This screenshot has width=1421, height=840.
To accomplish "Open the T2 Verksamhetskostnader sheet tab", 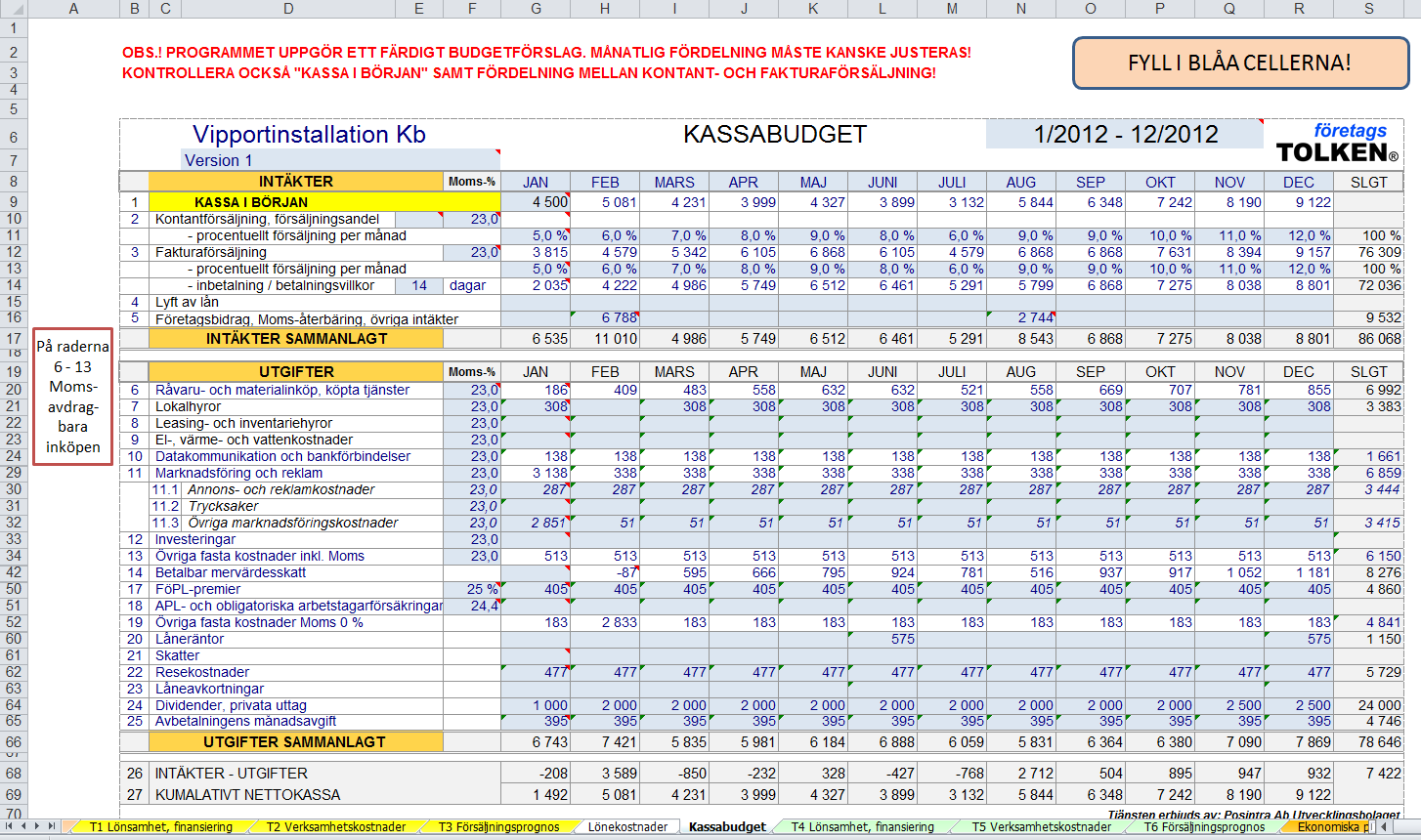I will pyautogui.click(x=336, y=826).
